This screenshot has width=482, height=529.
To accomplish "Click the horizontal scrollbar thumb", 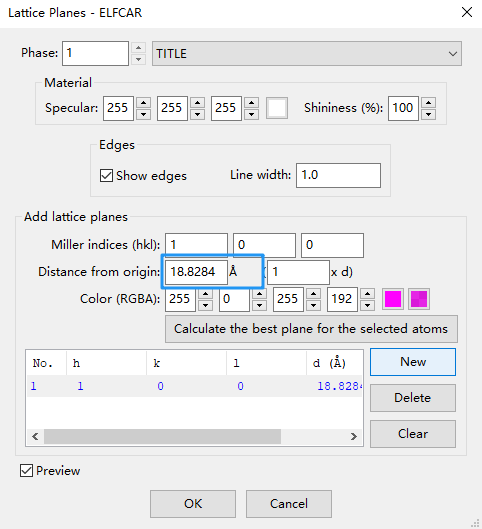I will click(x=162, y=437).
